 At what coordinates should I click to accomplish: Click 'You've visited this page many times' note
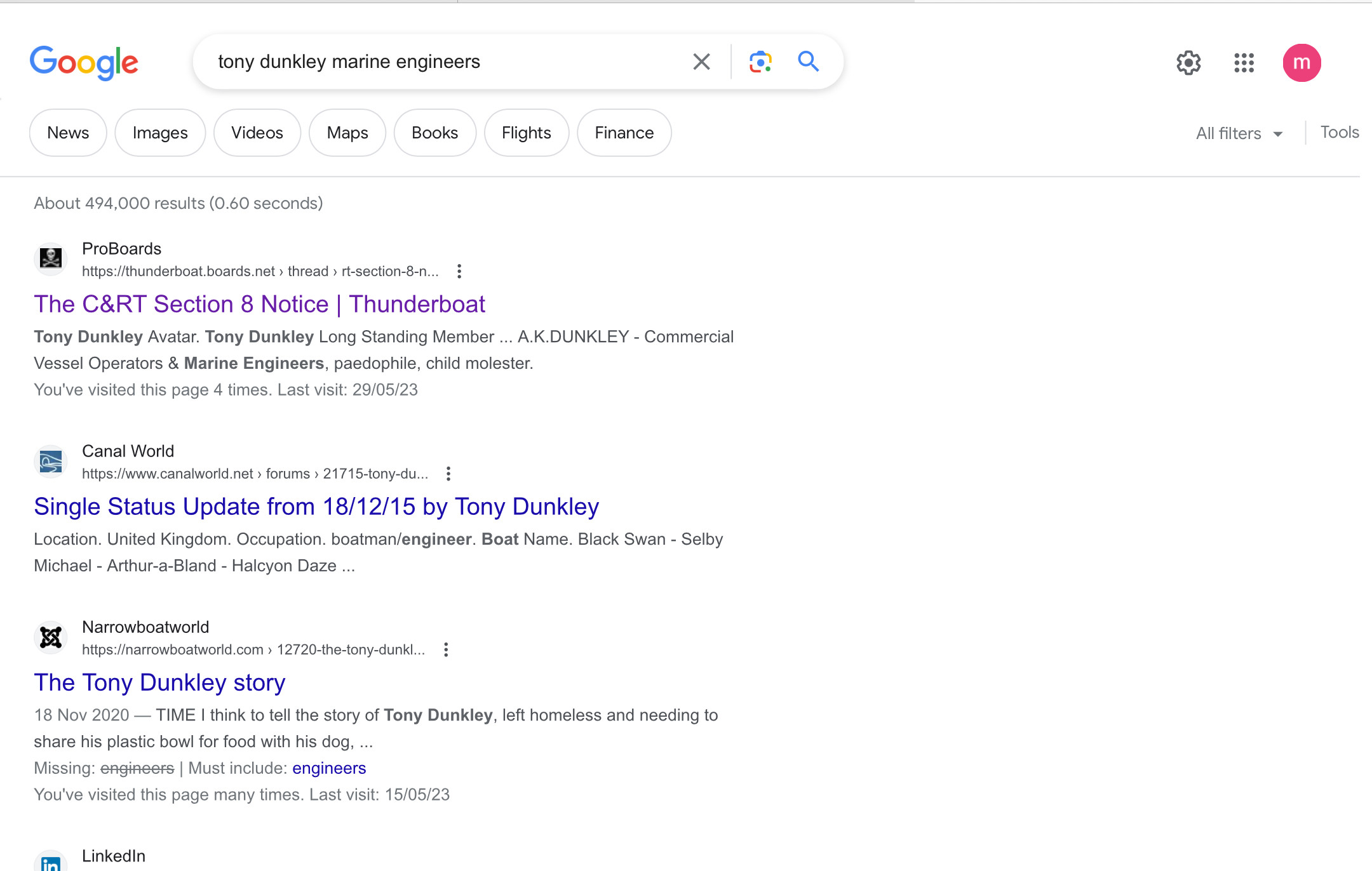pyautogui.click(x=241, y=795)
